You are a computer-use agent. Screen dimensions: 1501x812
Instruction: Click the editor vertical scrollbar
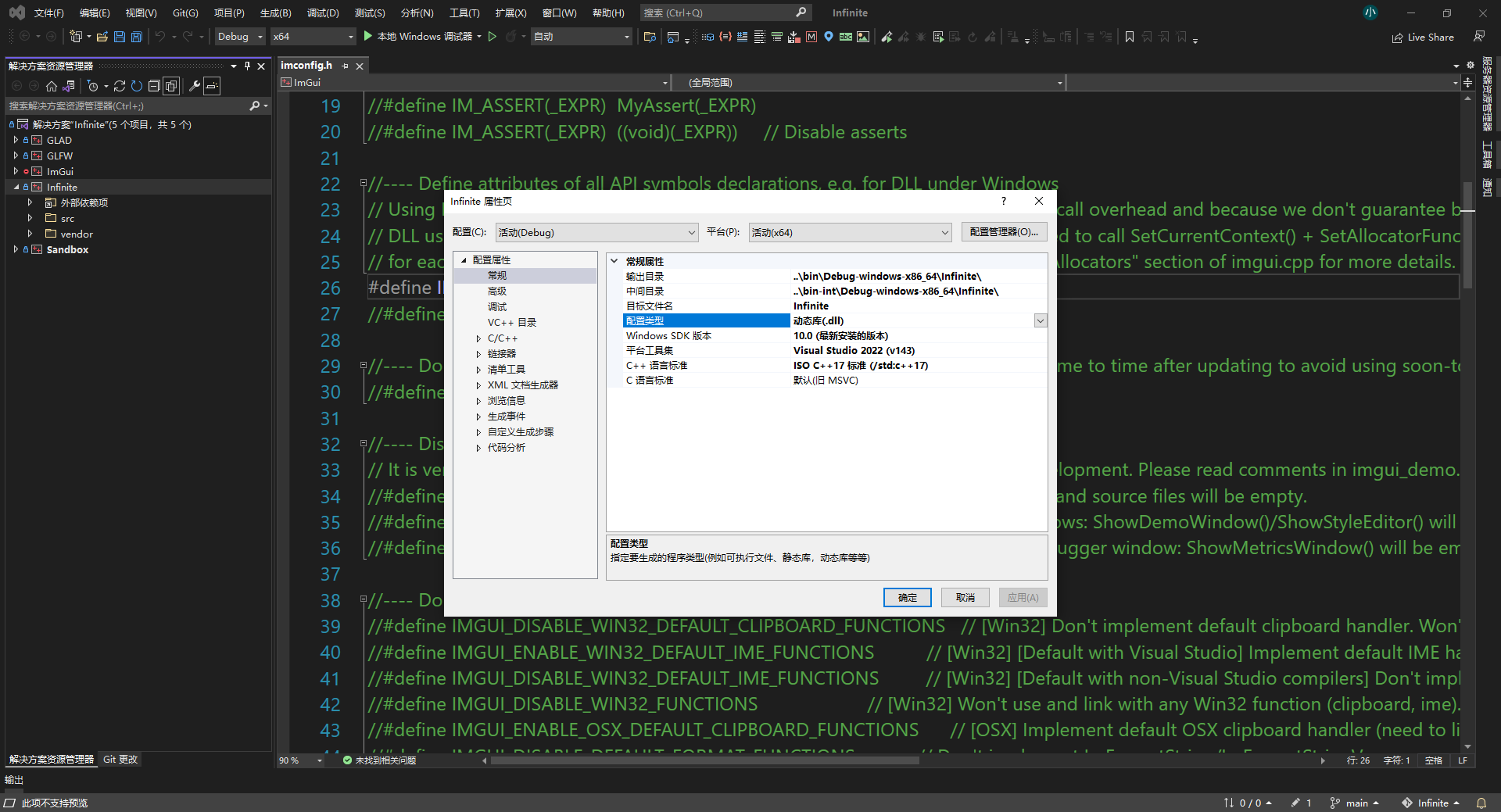(1467, 234)
